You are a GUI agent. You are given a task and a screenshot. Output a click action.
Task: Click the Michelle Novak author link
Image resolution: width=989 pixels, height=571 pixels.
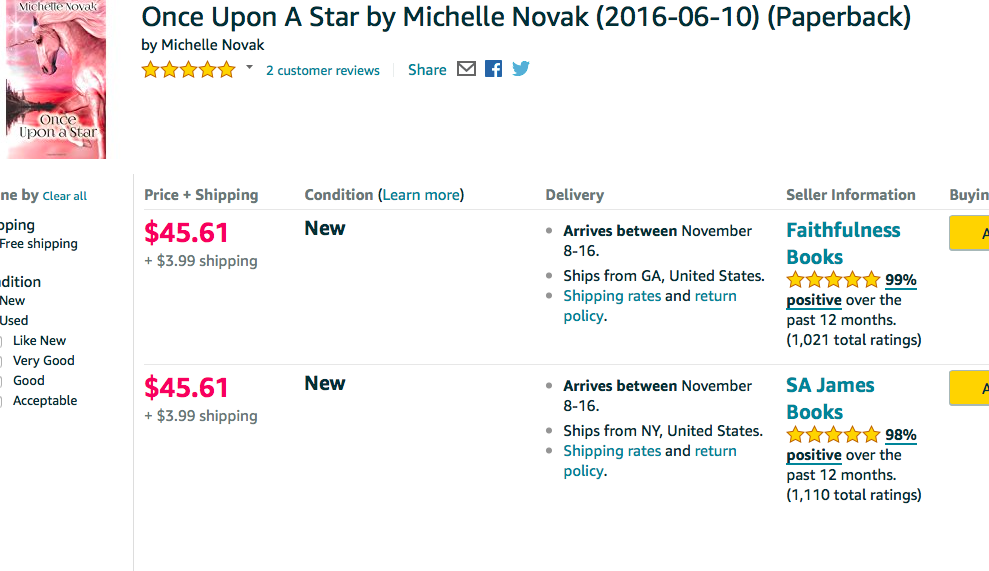click(212, 45)
